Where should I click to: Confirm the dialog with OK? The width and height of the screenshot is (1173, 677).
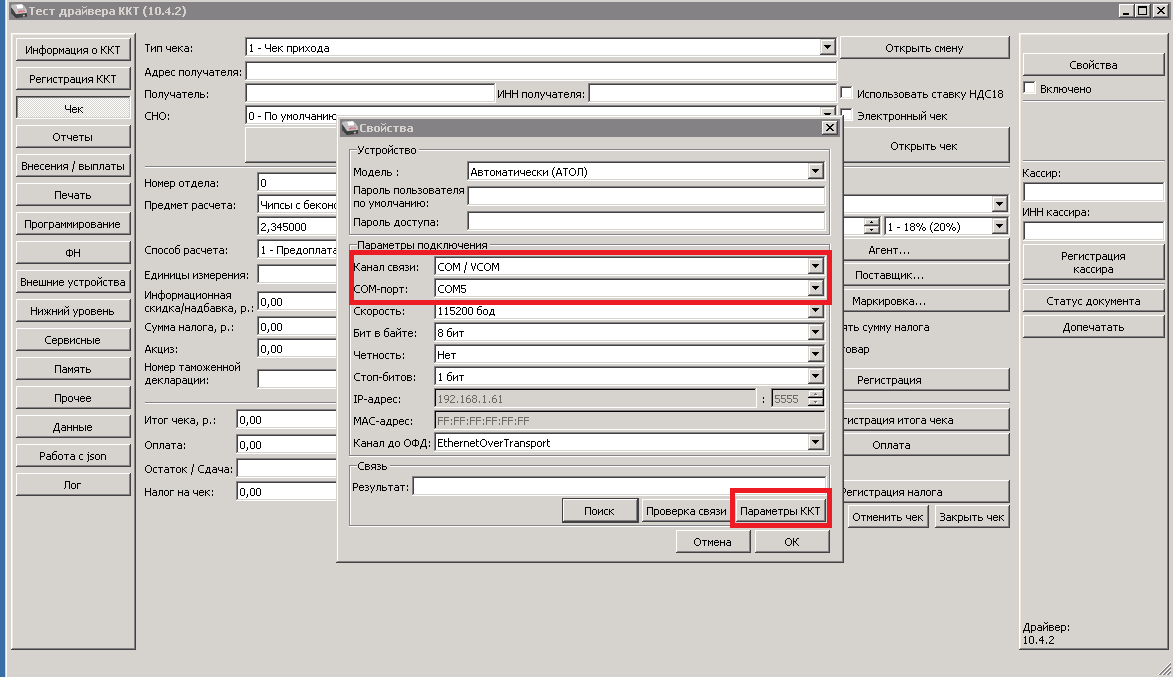(x=791, y=542)
